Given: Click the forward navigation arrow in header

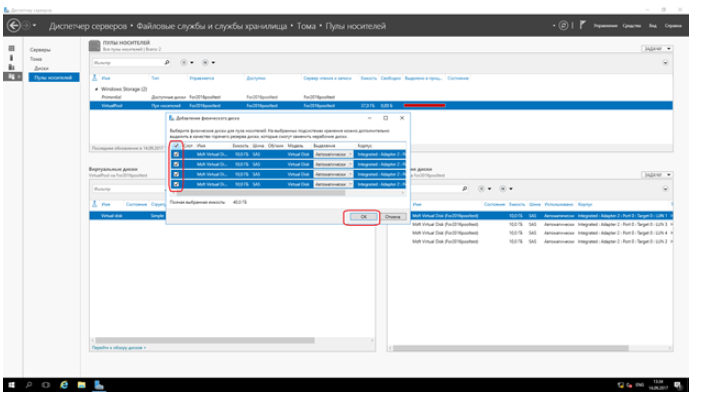Looking at the screenshot, I should point(26,26).
